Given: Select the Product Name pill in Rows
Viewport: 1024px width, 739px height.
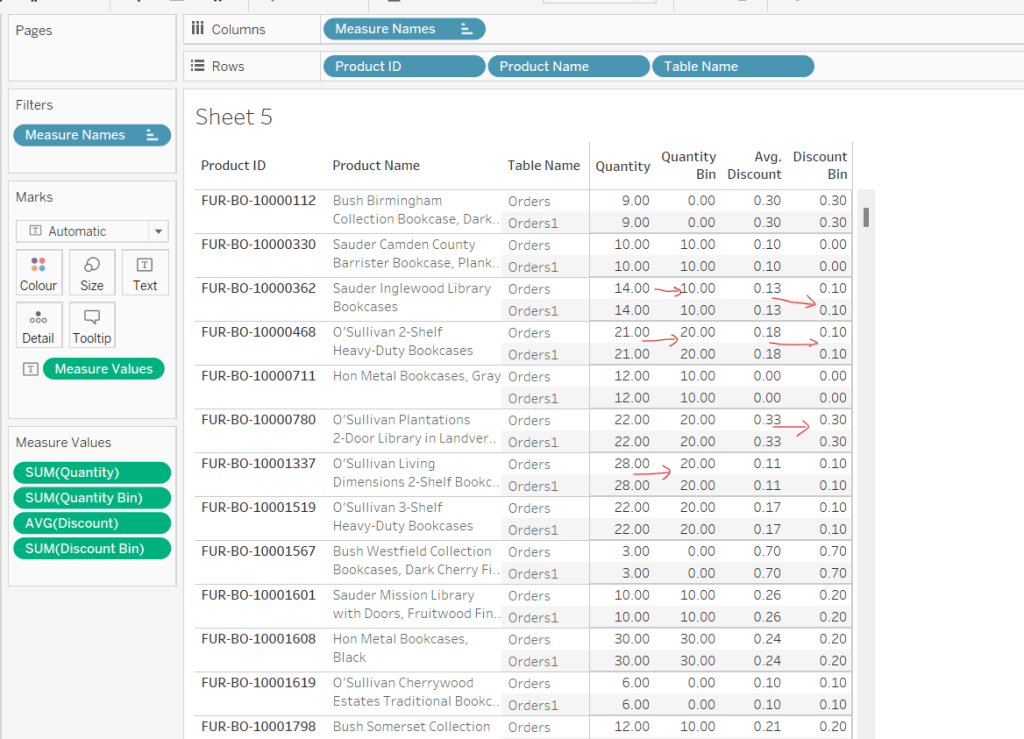Looking at the screenshot, I should (x=568, y=66).
